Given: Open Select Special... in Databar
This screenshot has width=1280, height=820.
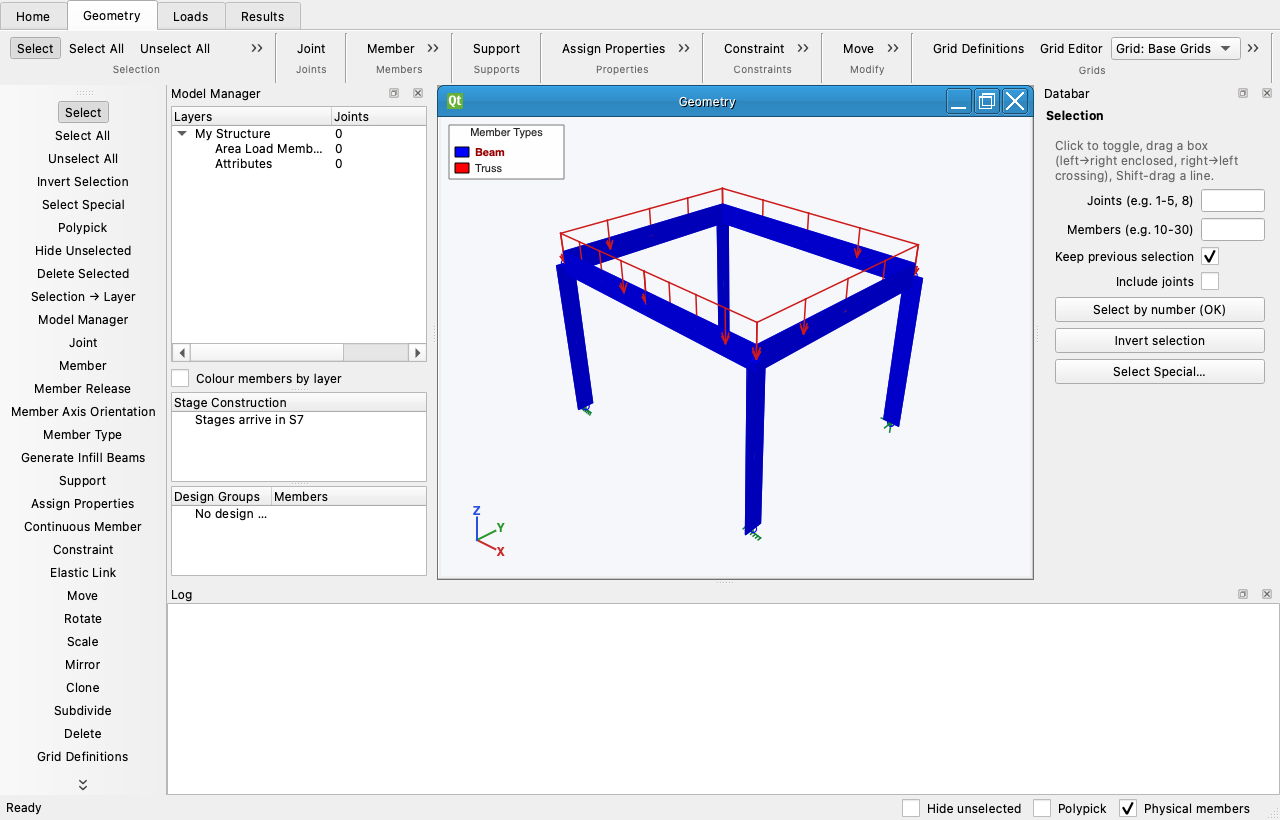Looking at the screenshot, I should (x=1159, y=371).
